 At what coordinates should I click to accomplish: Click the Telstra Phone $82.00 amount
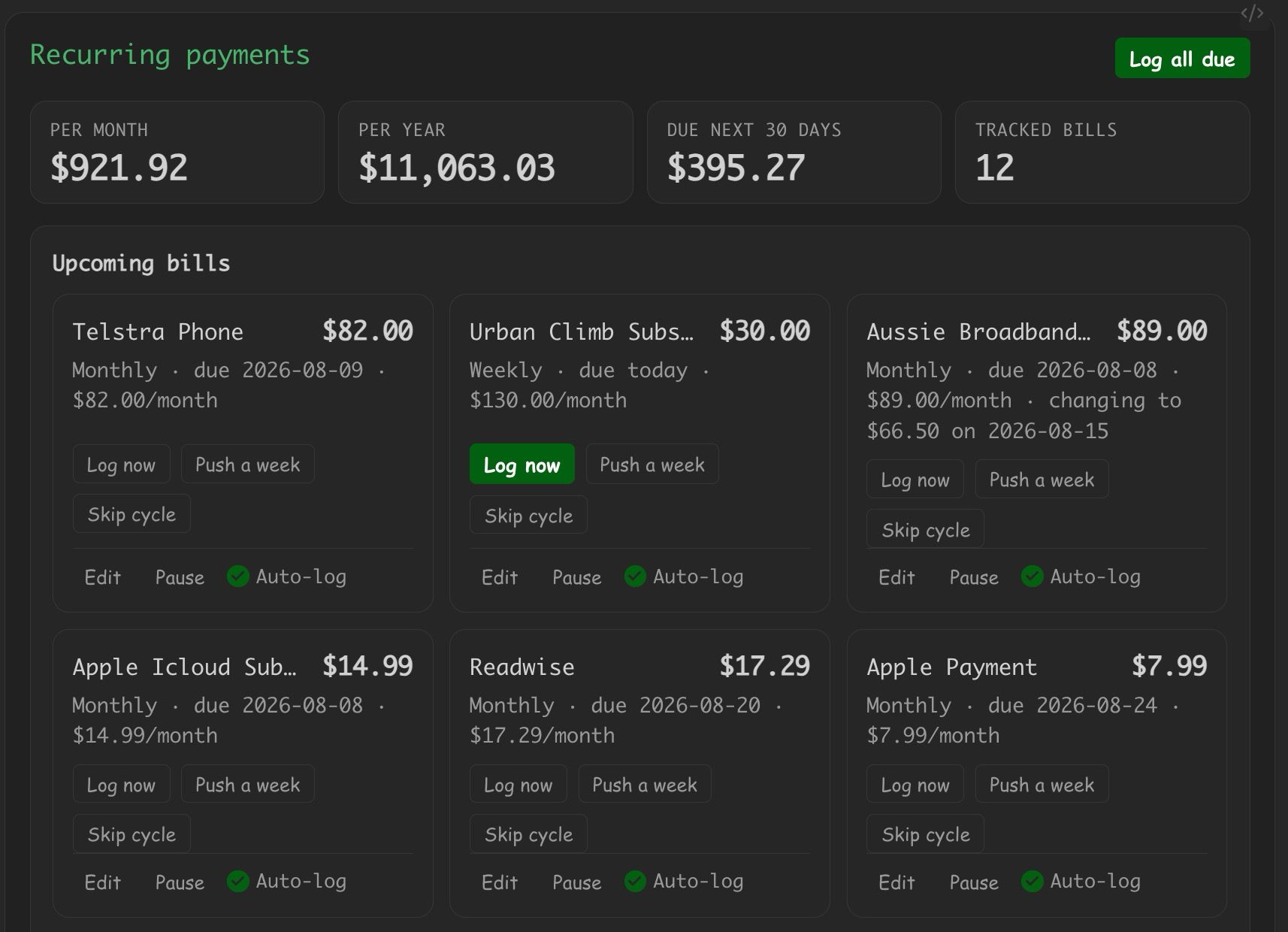click(367, 331)
